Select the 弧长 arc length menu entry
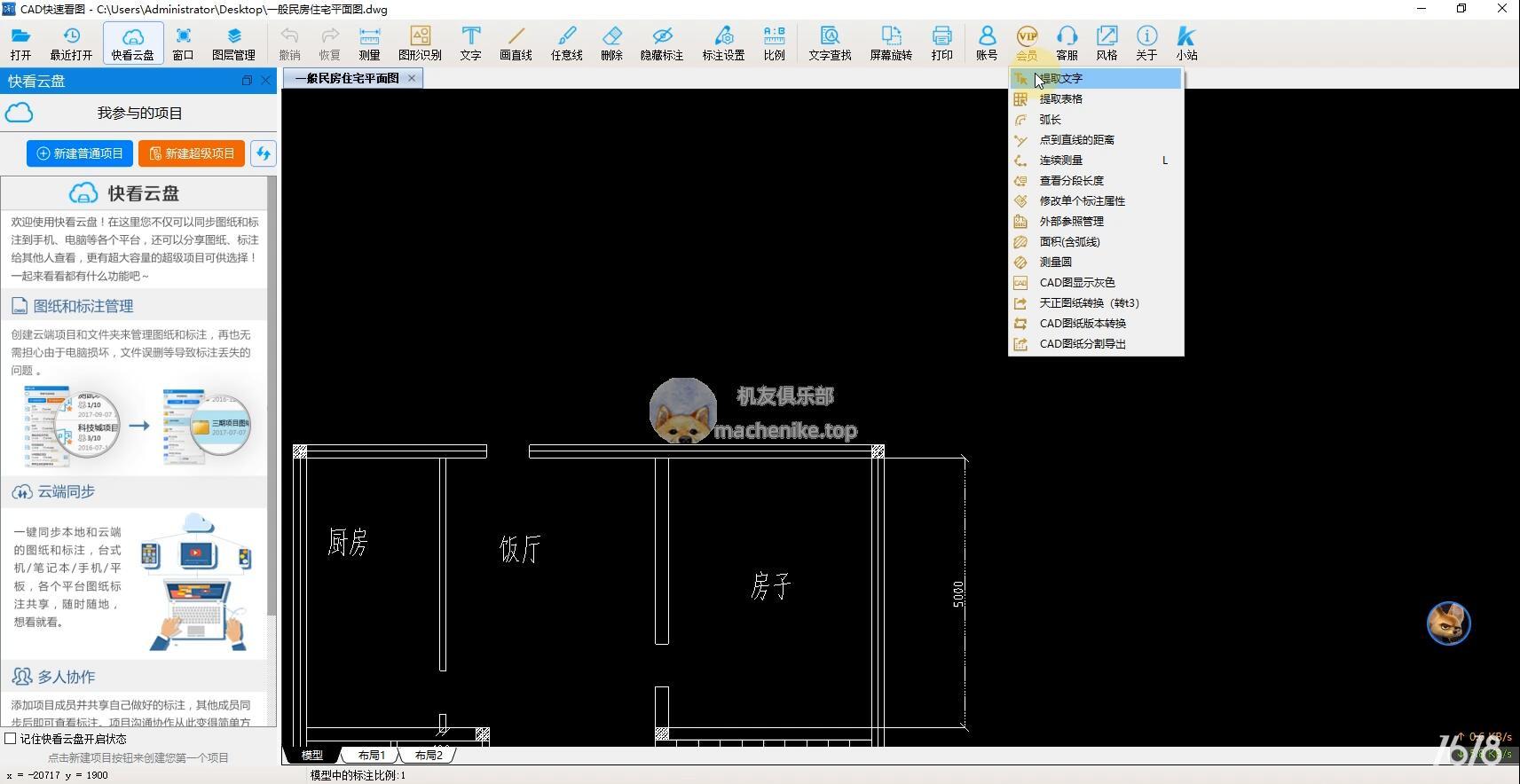This screenshot has width=1520, height=784. coord(1096,120)
